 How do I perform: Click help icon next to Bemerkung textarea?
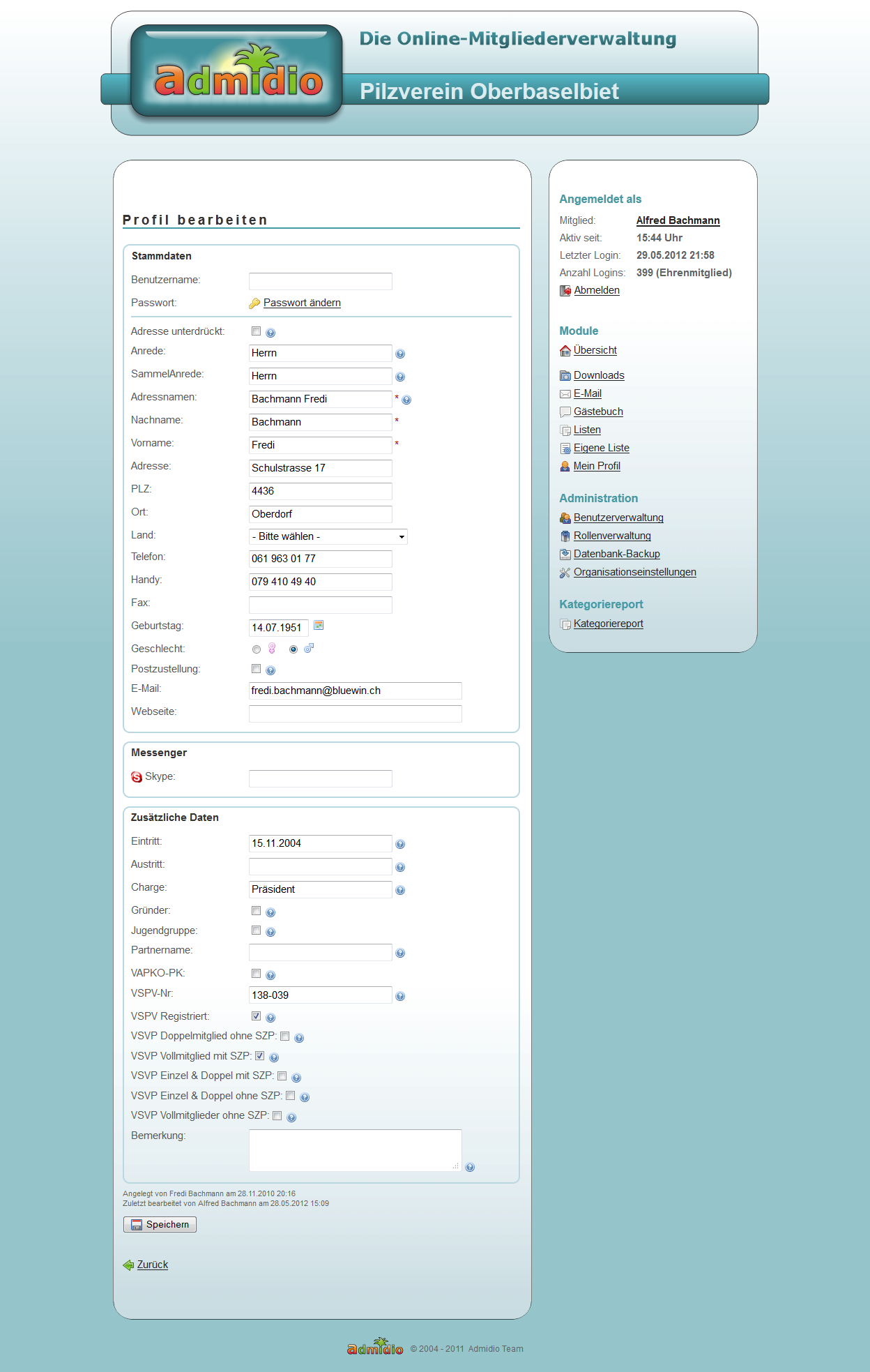pos(470,1167)
